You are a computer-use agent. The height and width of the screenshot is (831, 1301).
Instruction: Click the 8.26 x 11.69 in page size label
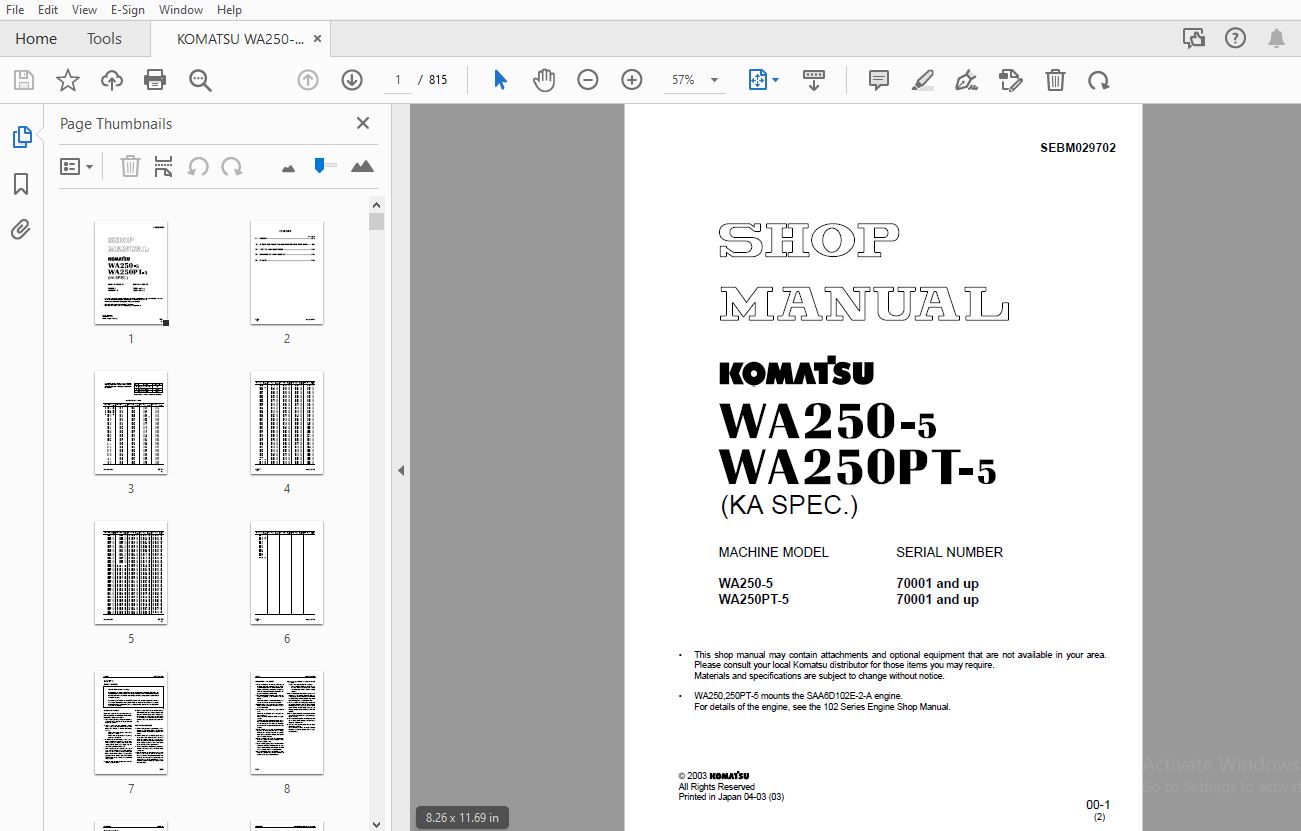(462, 818)
